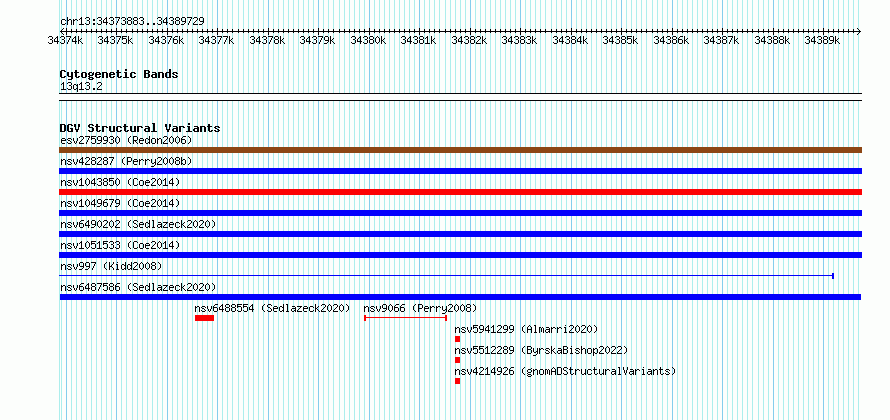Click the short red nsv6488554 bar
This screenshot has height=420, width=890.
coord(204,318)
